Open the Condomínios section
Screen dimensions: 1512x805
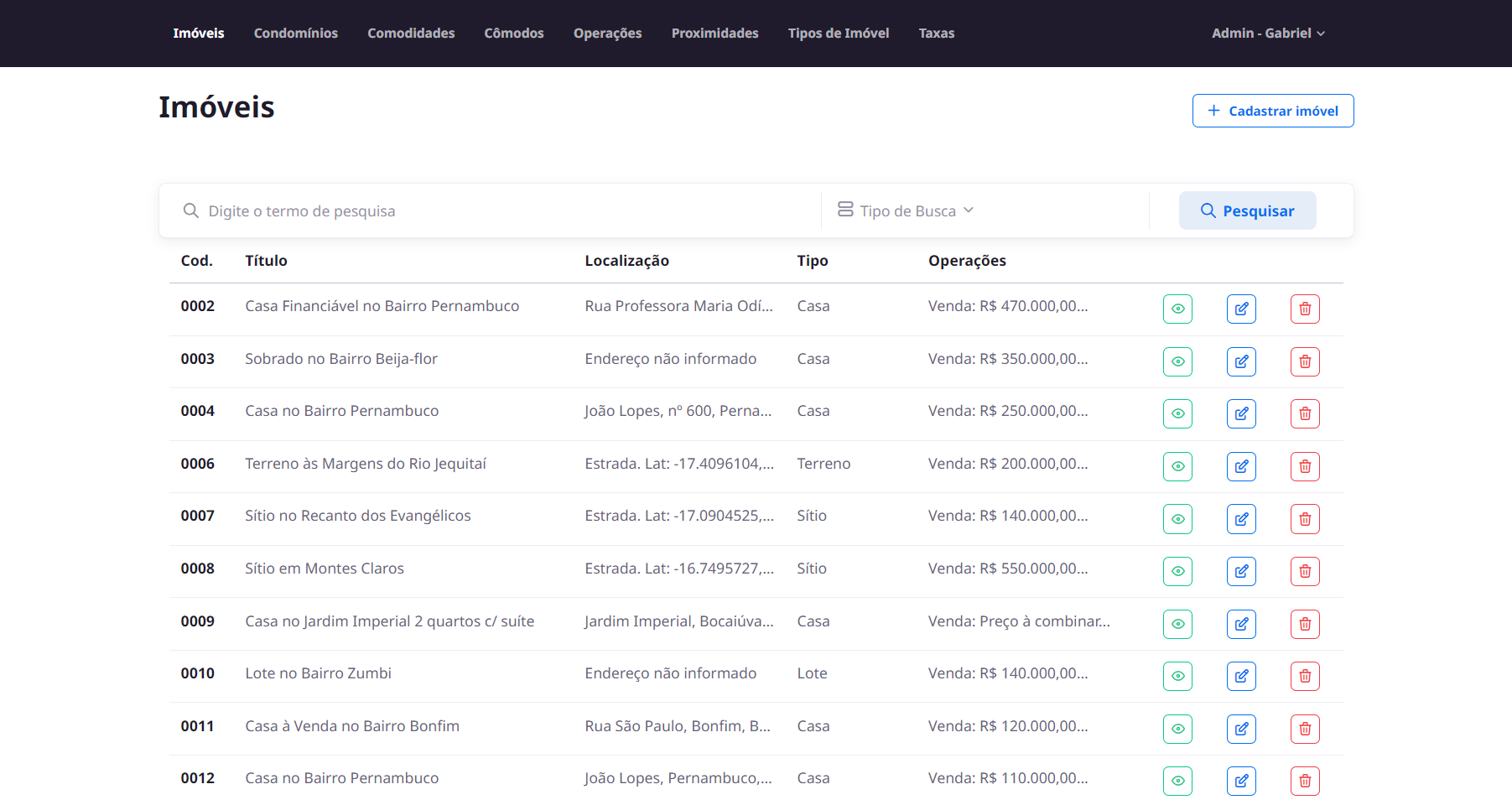296,34
